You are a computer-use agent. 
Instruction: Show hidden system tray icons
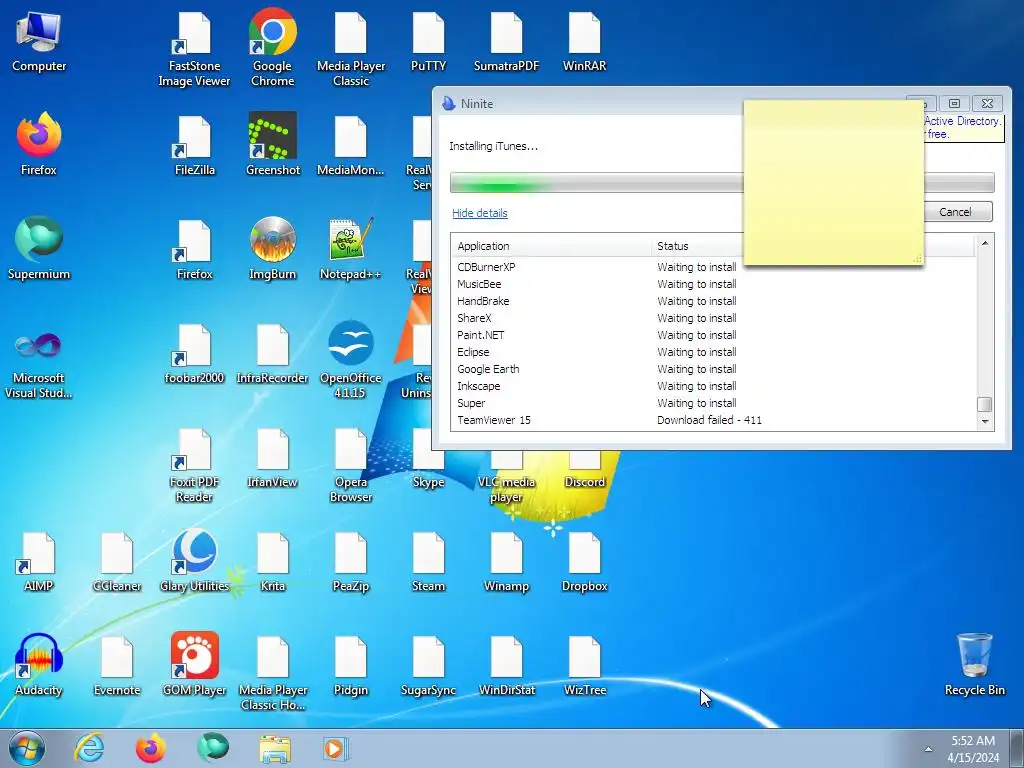click(928, 749)
